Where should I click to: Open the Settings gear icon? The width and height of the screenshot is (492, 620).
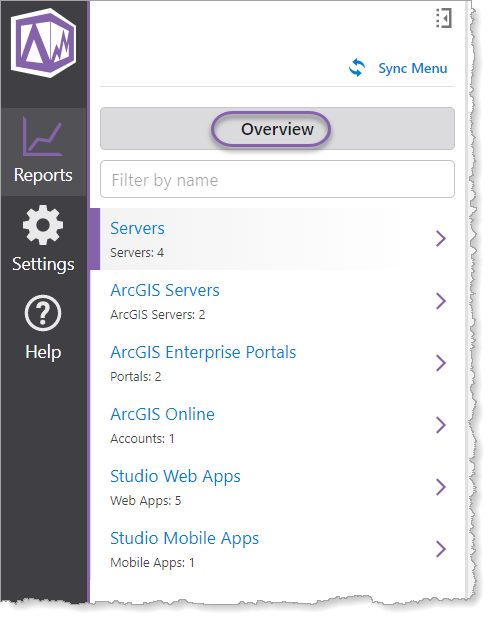click(43, 225)
